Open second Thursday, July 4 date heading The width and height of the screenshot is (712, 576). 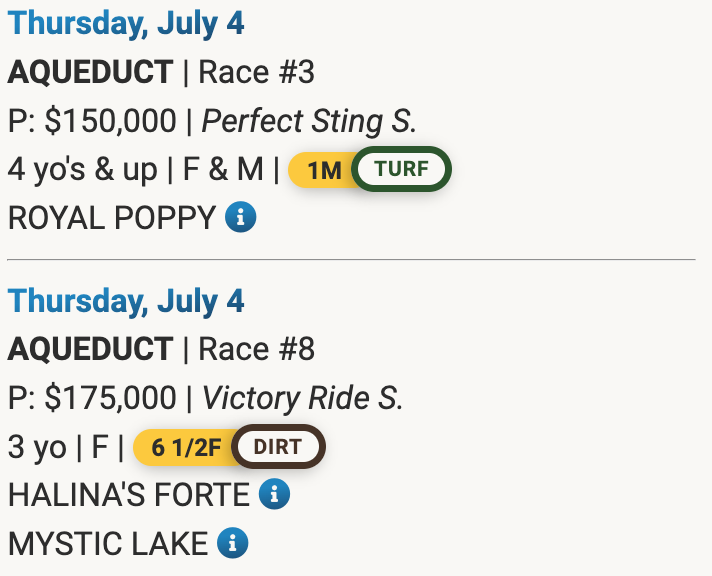(126, 301)
